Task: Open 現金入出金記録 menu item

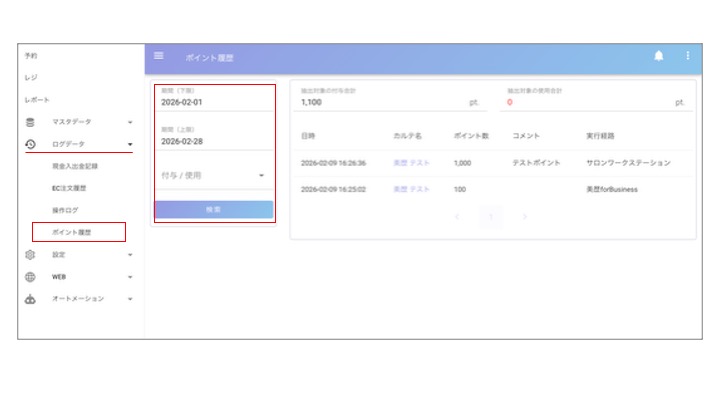Action: (x=75, y=166)
